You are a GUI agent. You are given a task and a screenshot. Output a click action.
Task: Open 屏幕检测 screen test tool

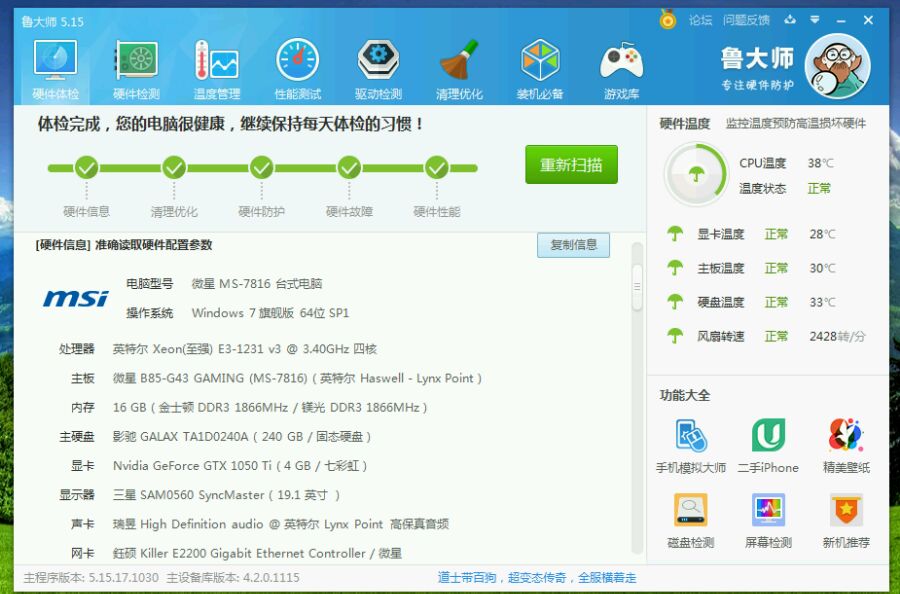768,521
